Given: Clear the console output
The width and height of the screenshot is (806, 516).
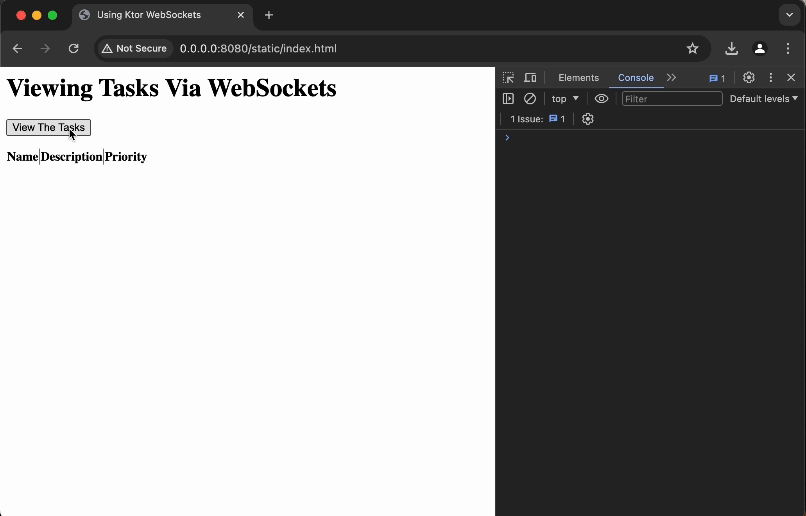Looking at the screenshot, I should click(530, 99).
